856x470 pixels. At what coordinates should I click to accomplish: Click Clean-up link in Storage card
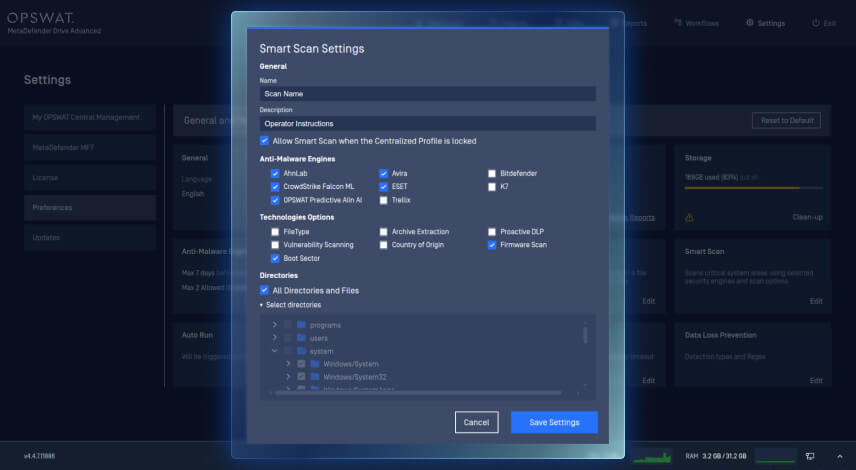(x=807, y=217)
